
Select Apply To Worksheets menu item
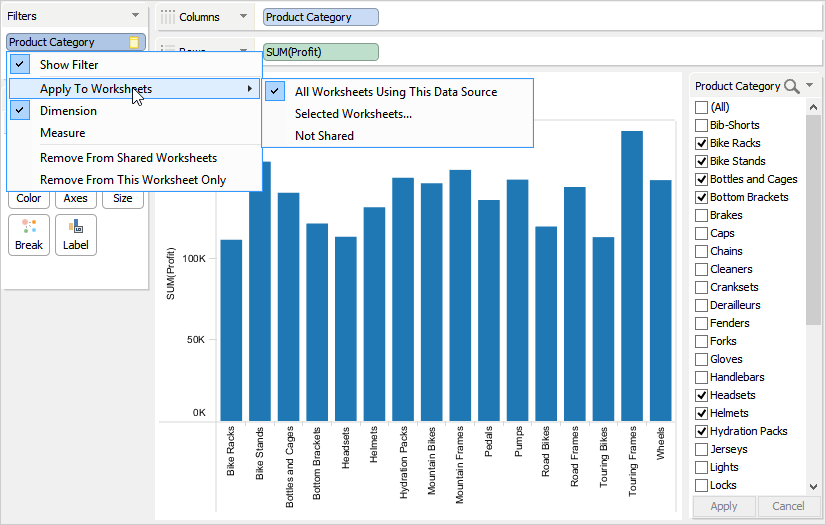134,88
